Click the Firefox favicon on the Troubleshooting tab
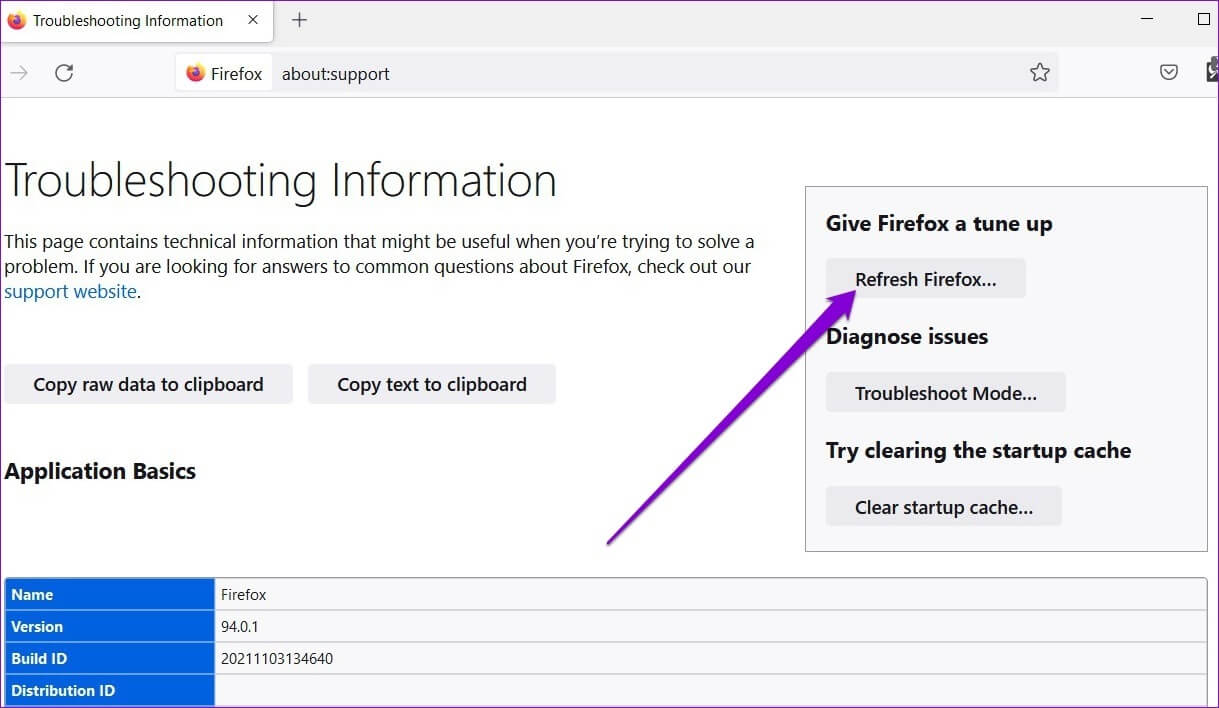The width and height of the screenshot is (1219, 708). pyautogui.click(x=17, y=20)
